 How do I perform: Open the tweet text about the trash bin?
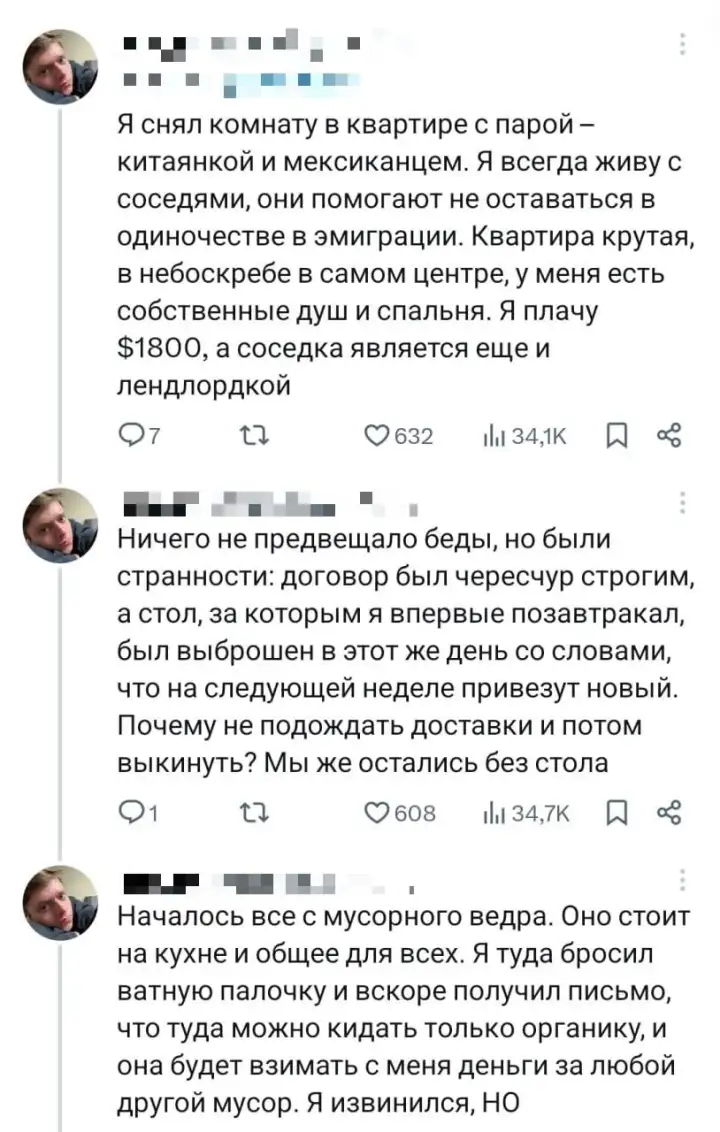[x=400, y=1010]
